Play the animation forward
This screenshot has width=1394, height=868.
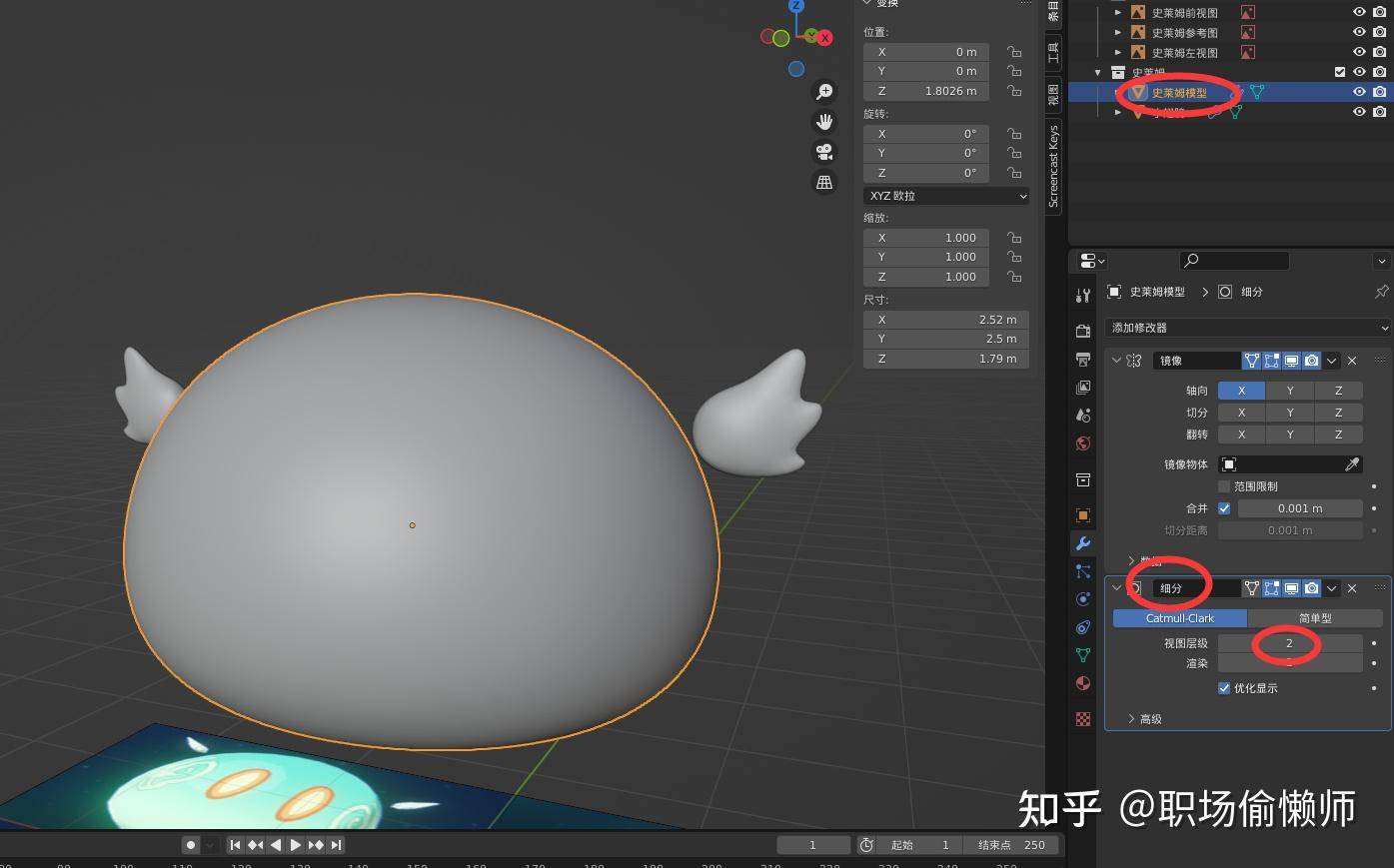(296, 845)
